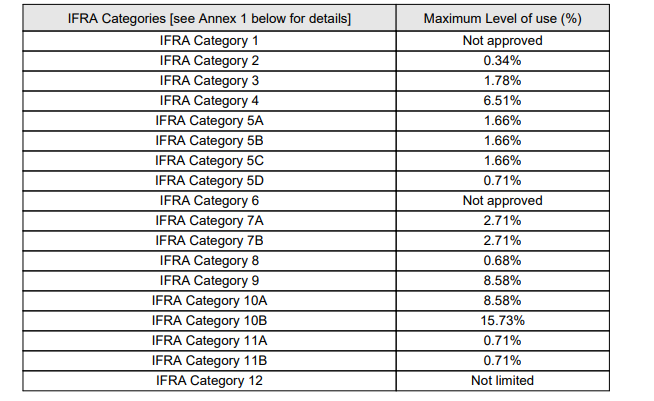Click the IFRA Category 8 label
The height and width of the screenshot is (401, 654).
208,260
